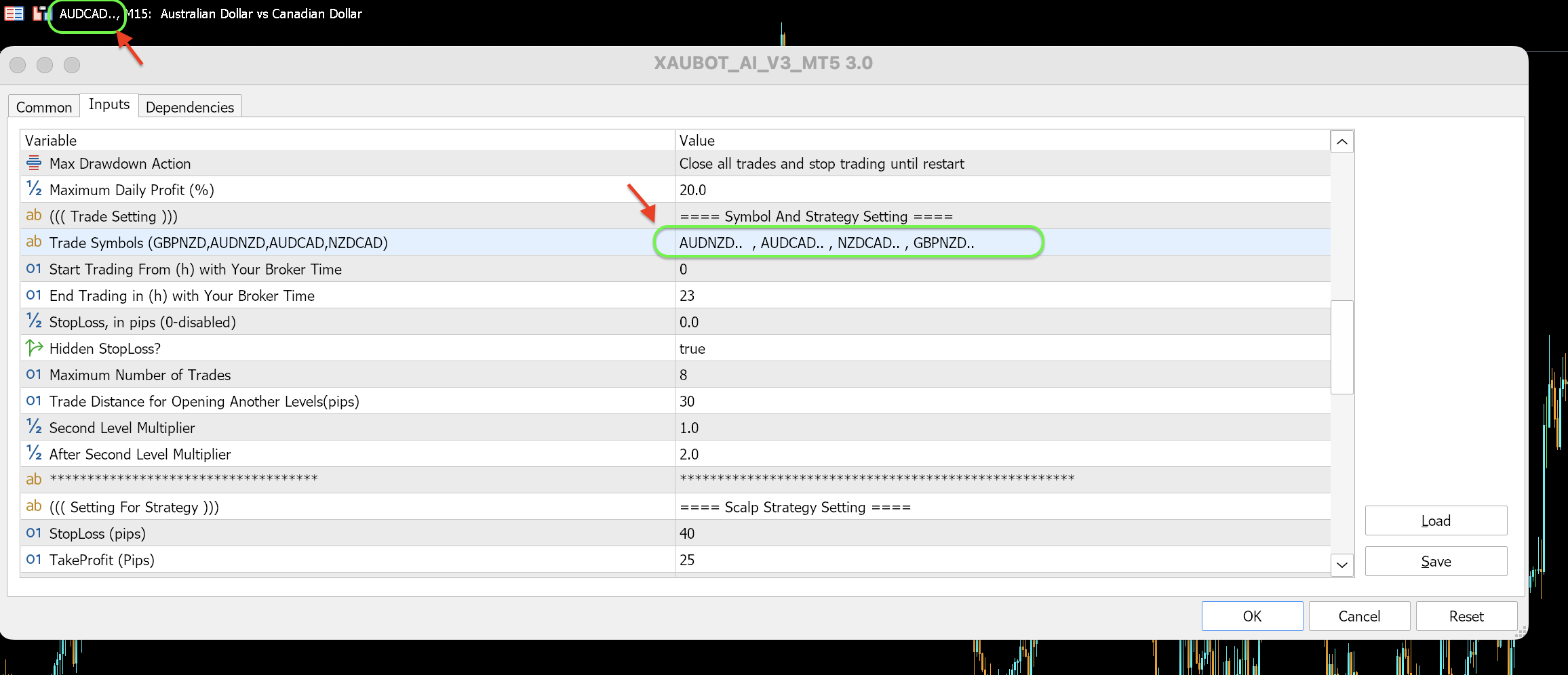The height and width of the screenshot is (675, 1568).
Task: Open Max Drawdown Action value dropdown
Action: pyautogui.click(x=1002, y=163)
